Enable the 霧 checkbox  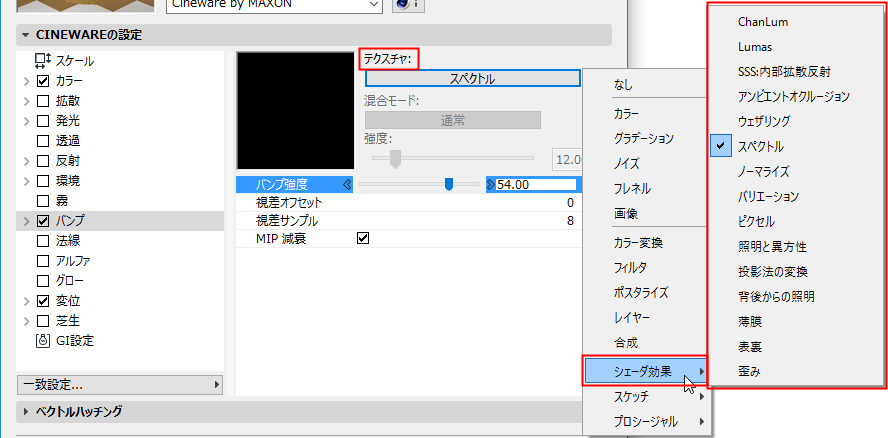coord(43,201)
